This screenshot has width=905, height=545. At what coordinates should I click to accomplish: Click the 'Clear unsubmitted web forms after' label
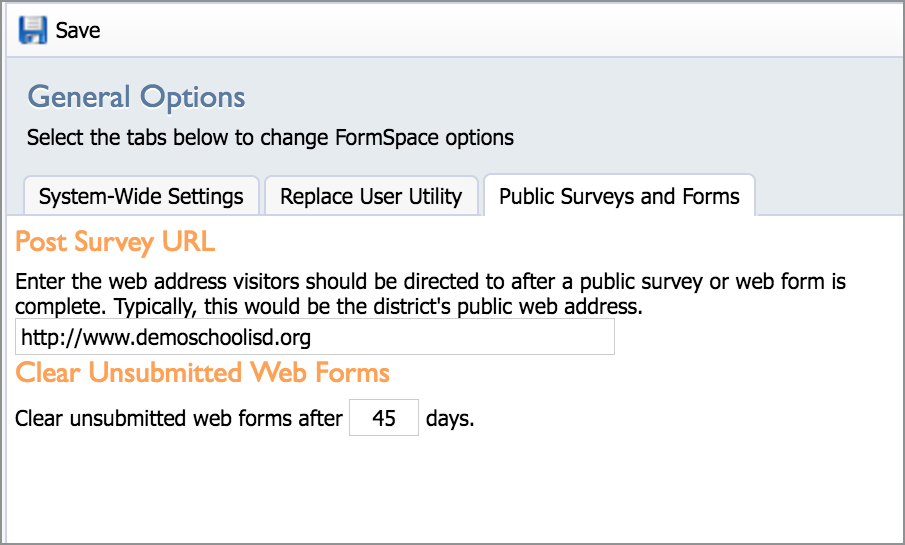[x=178, y=418]
